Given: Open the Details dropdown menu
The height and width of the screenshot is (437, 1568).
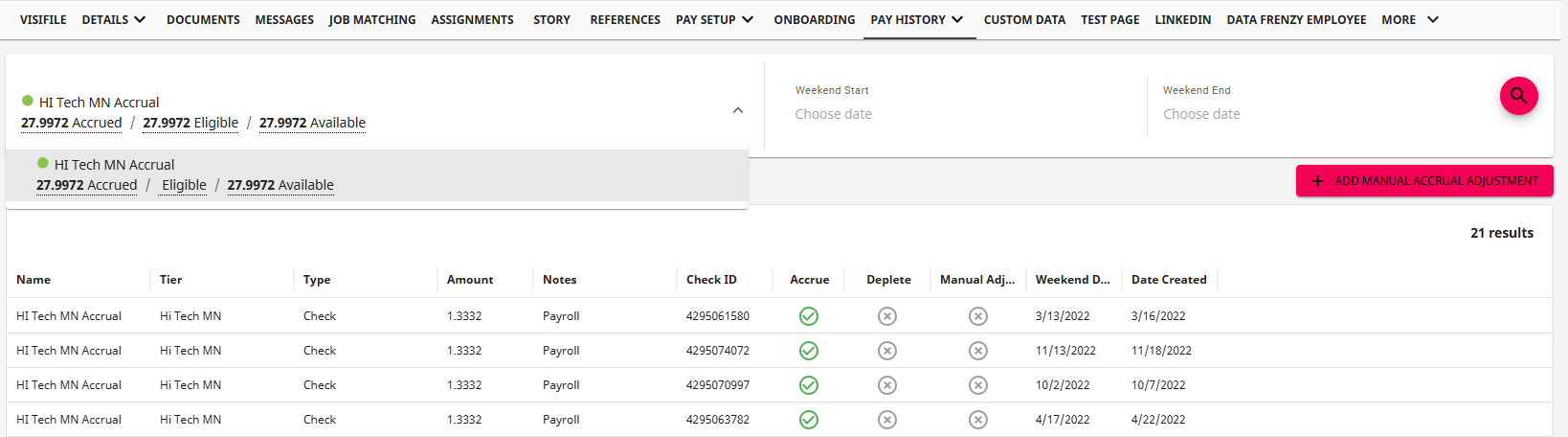Looking at the screenshot, I should click(114, 19).
